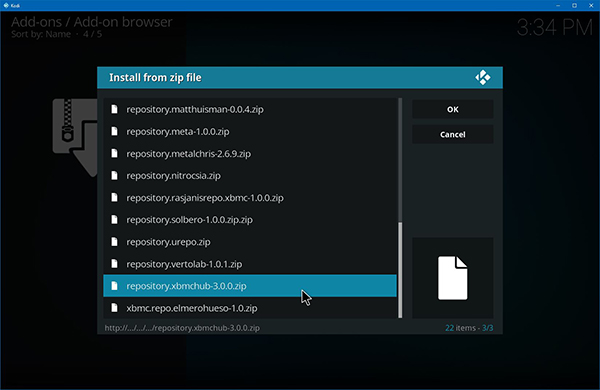Screen dimensions: 600x390
Task: Click file icon beside repository.meta-1.0.0.zip
Action: point(114,132)
